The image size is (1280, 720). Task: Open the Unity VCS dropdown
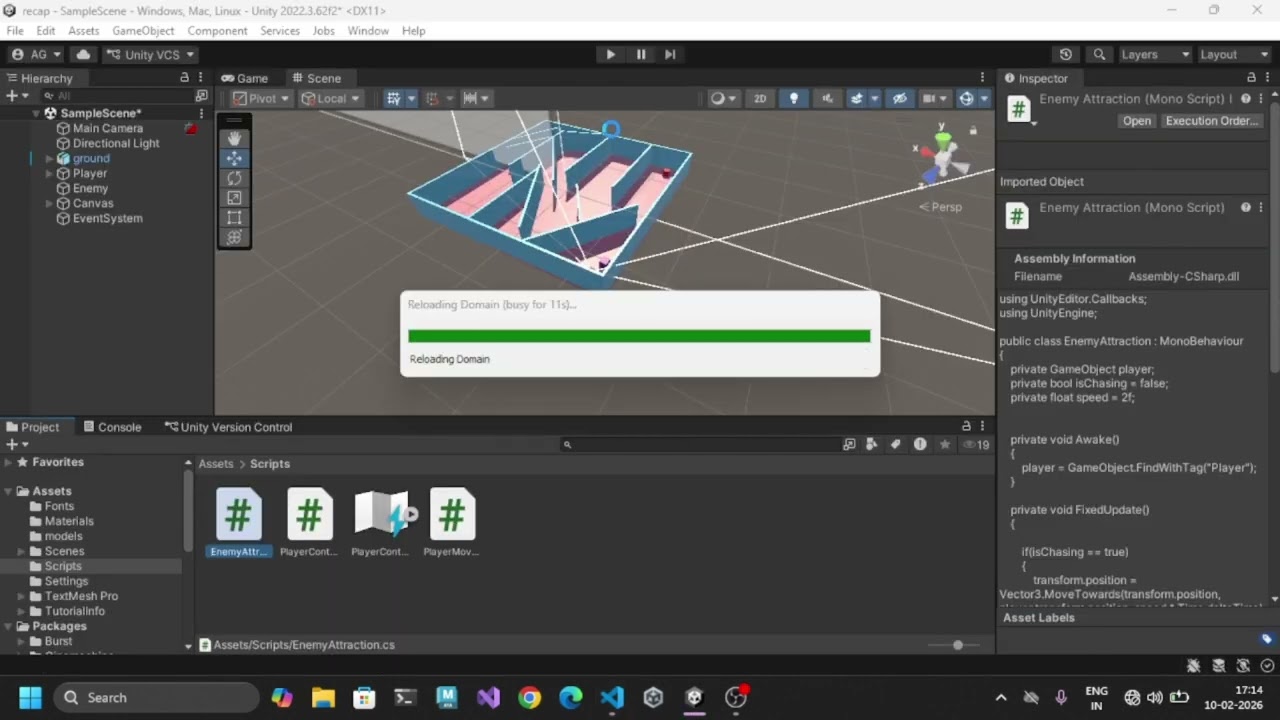click(x=151, y=55)
